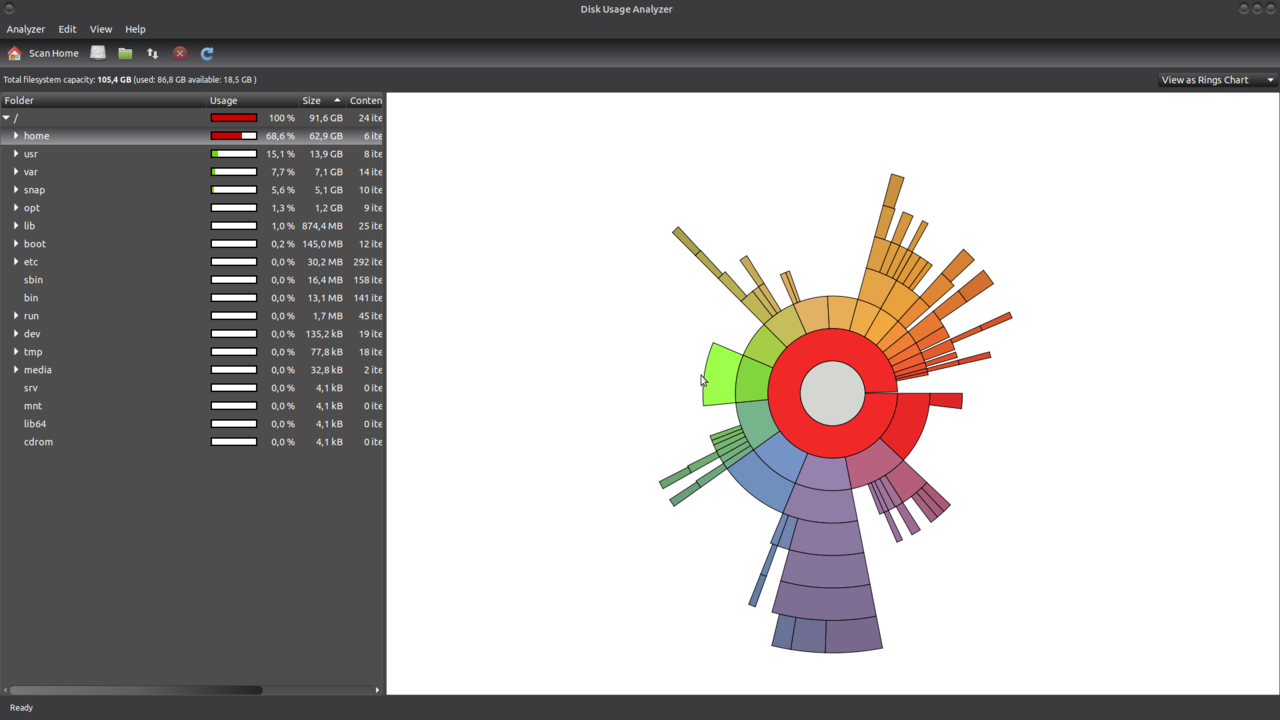
Task: Click the 292 items count of etc
Action: coord(367,262)
